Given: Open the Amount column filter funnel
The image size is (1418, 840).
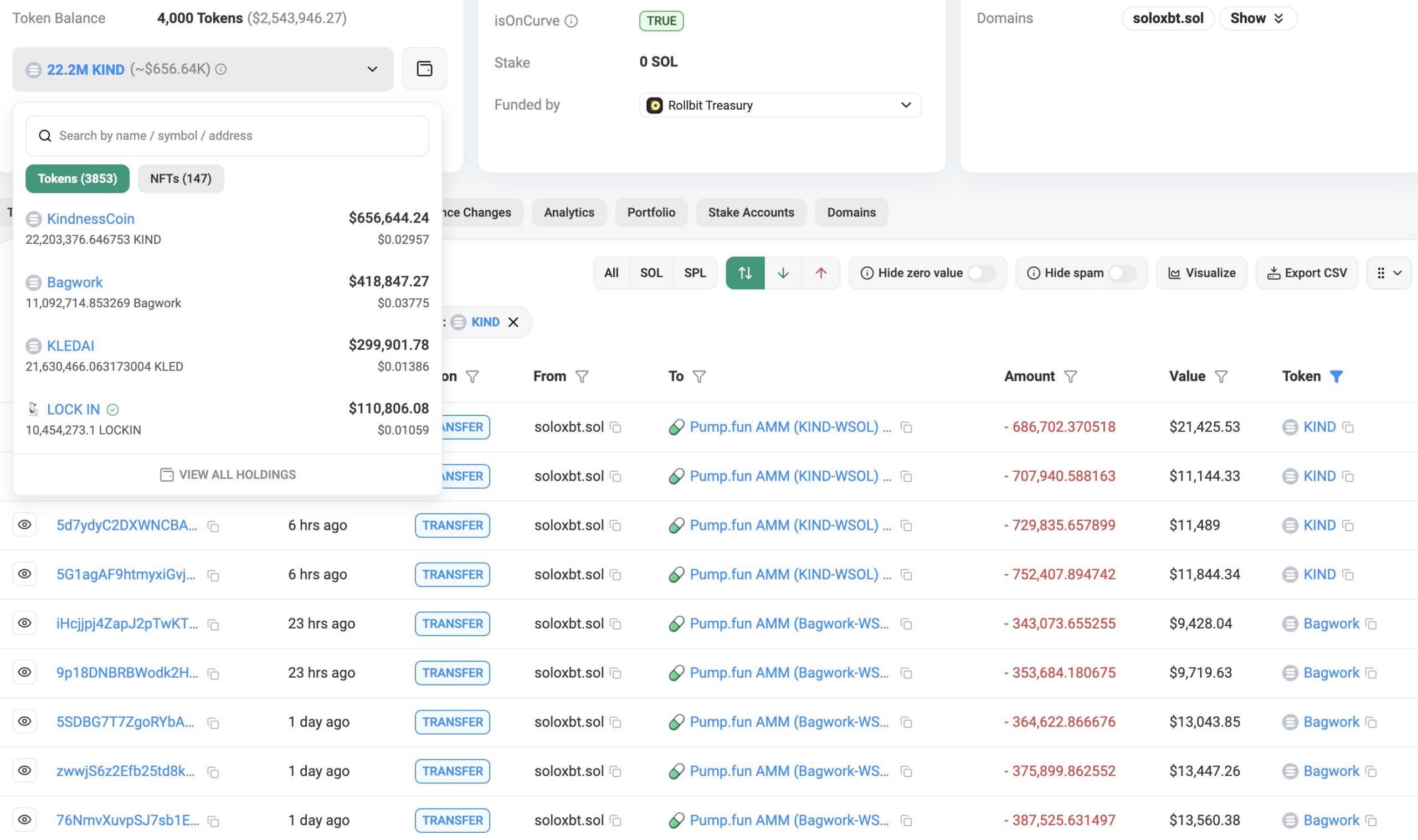Looking at the screenshot, I should point(1070,377).
